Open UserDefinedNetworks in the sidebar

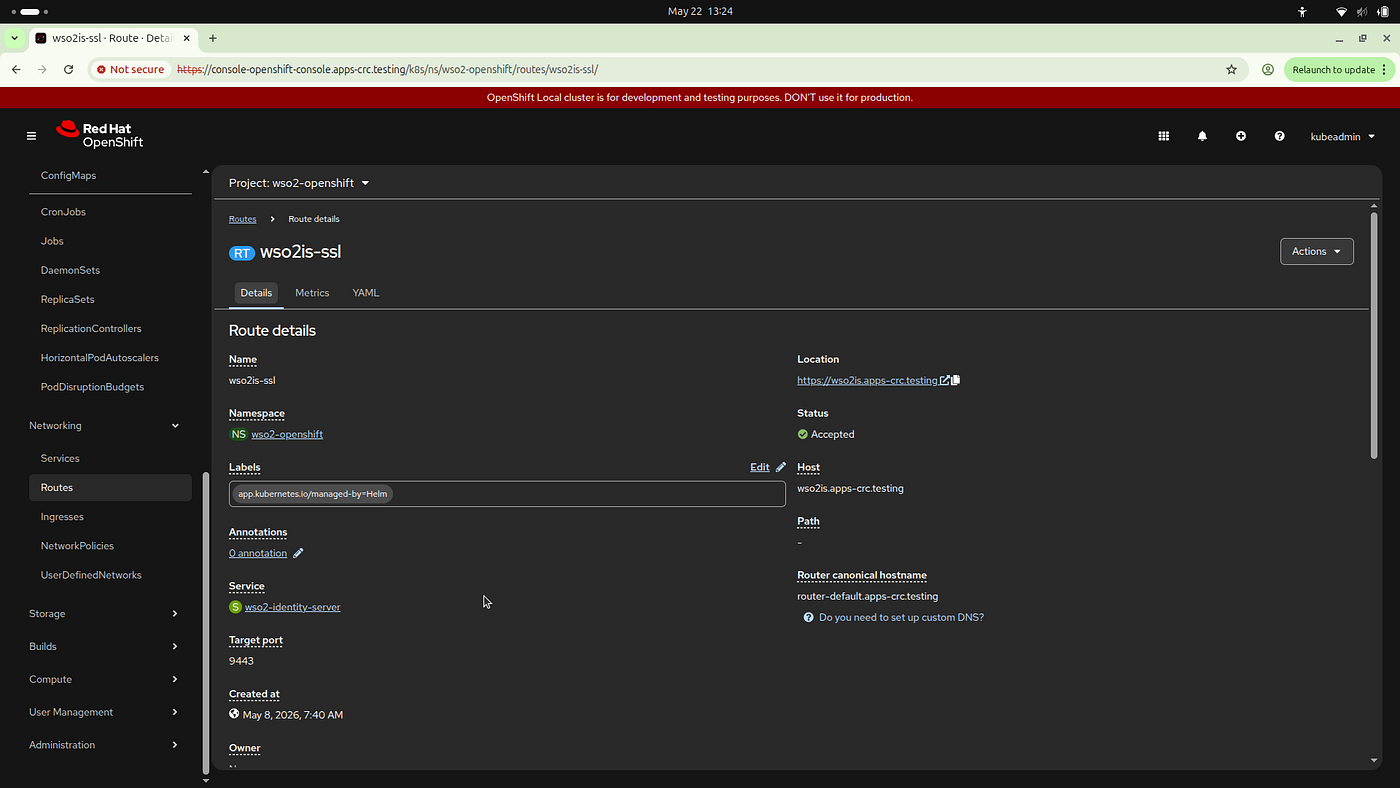91,574
